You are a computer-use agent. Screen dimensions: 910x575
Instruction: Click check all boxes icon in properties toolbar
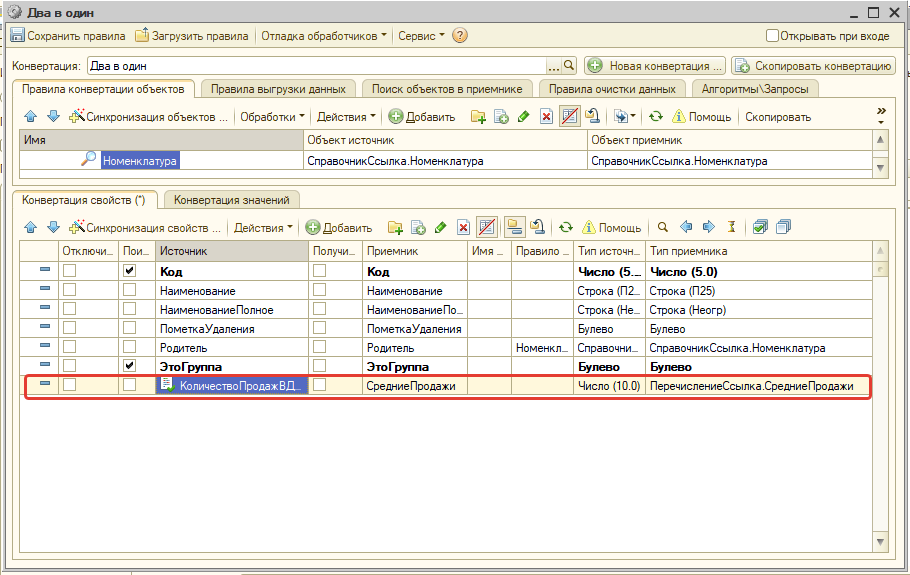[x=760, y=227]
